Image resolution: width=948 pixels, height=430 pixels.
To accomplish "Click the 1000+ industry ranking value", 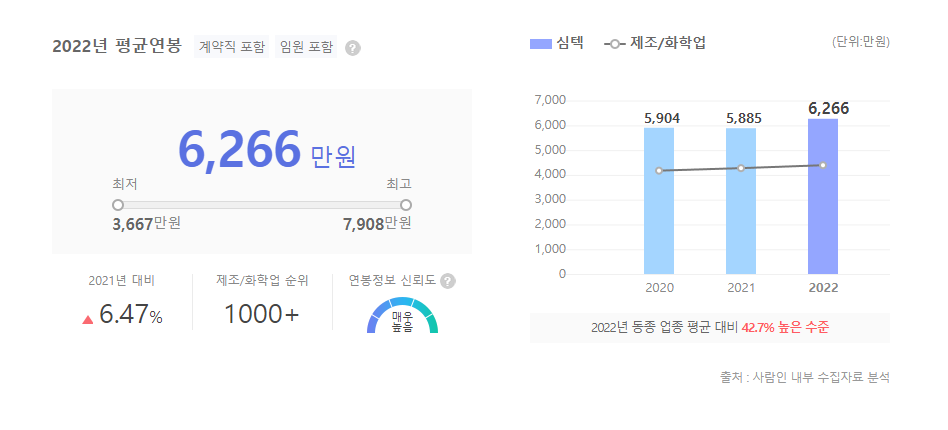I will [261, 314].
